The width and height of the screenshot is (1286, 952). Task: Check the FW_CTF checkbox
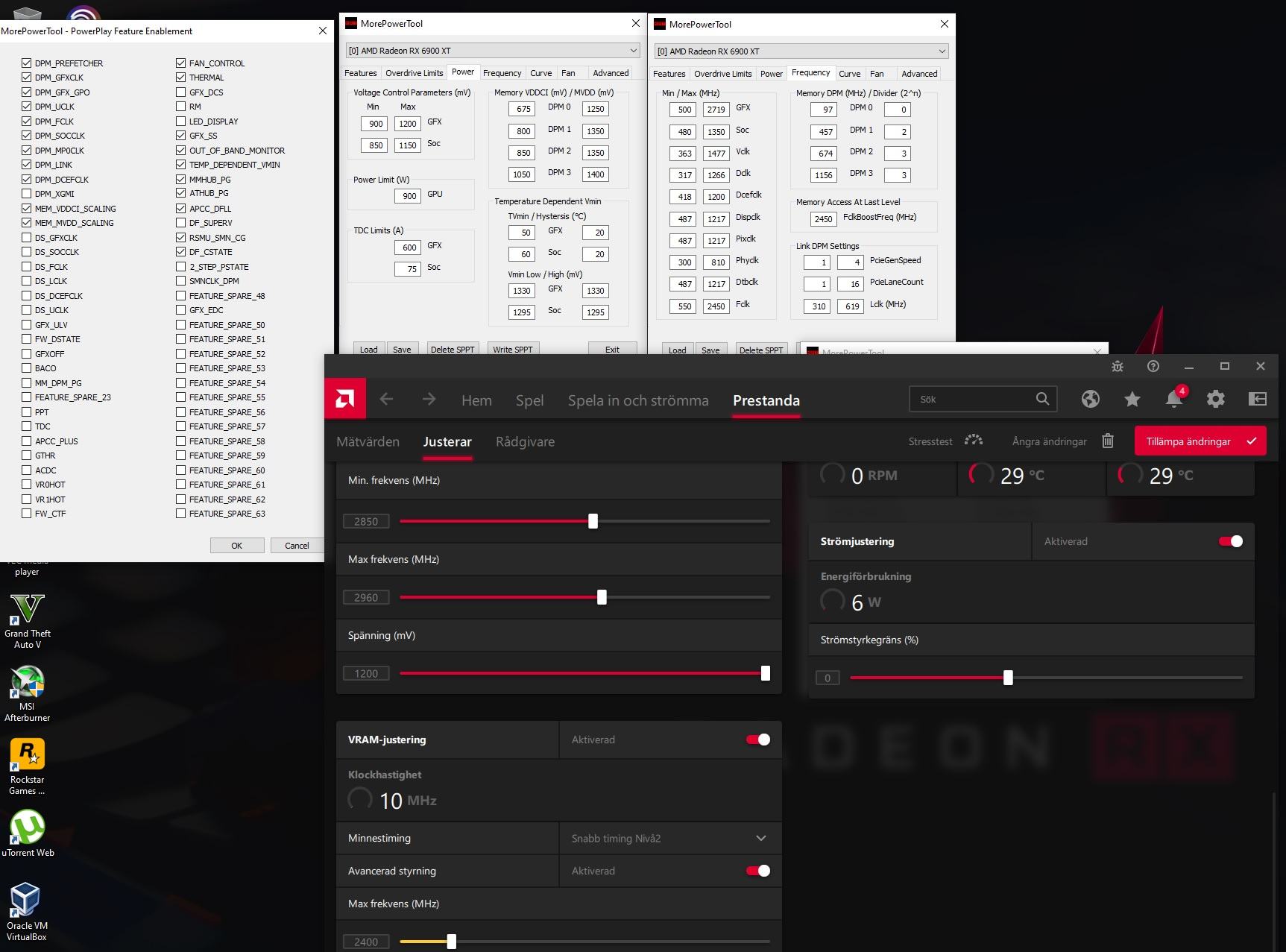(27, 514)
